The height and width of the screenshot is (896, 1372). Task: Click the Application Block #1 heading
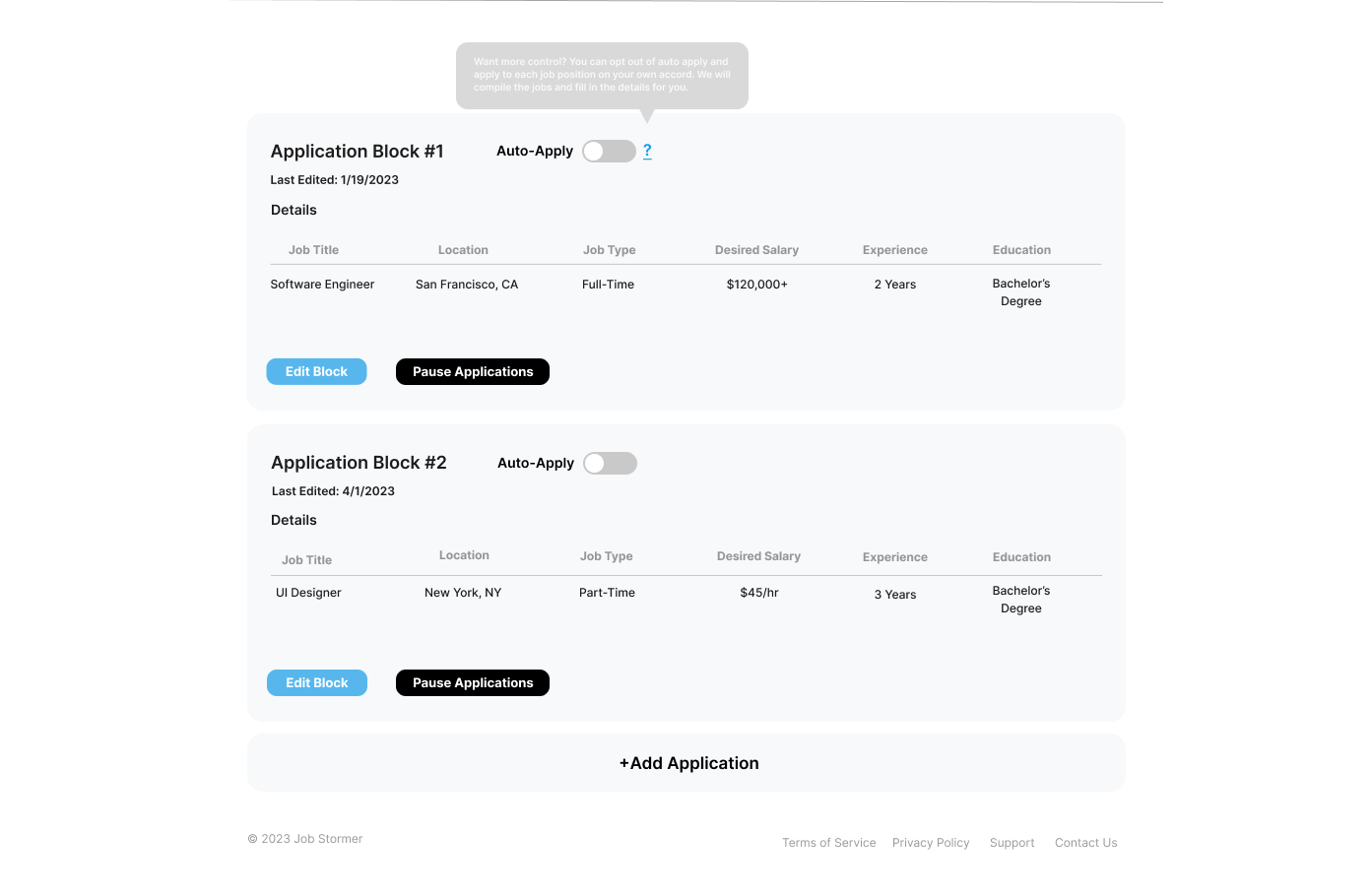click(x=357, y=152)
